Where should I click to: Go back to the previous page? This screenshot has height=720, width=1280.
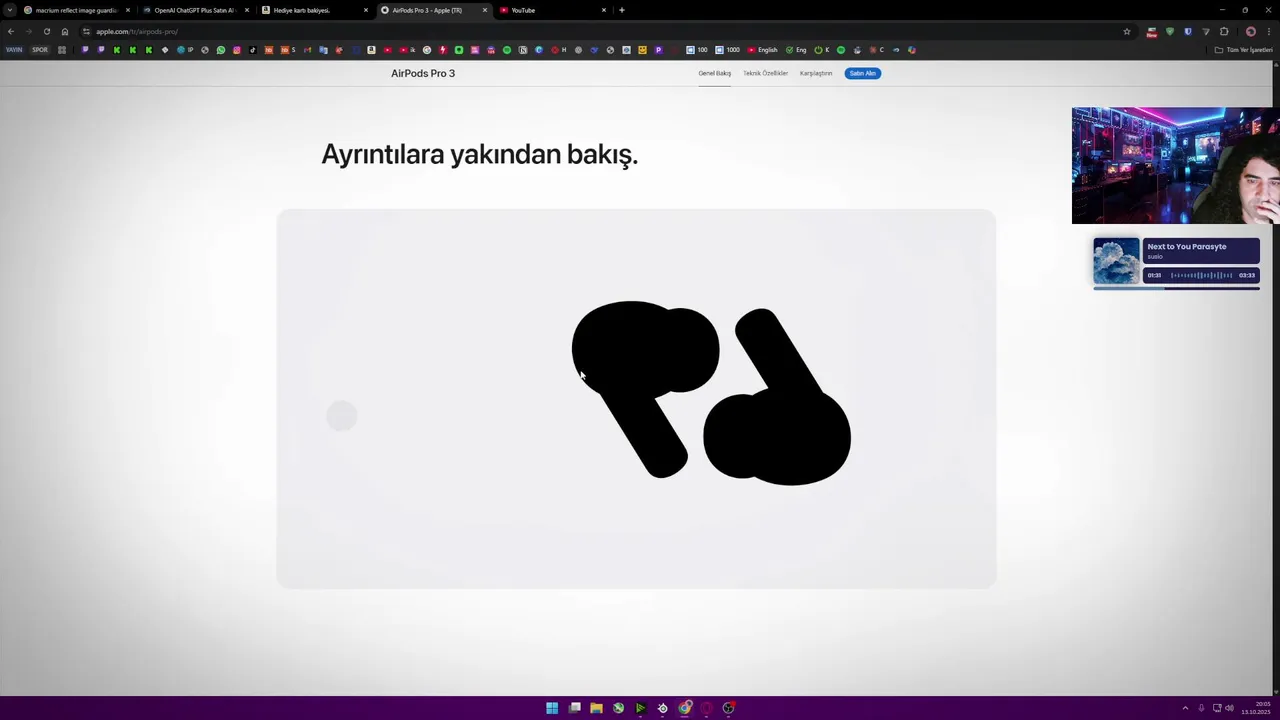tap(10, 31)
